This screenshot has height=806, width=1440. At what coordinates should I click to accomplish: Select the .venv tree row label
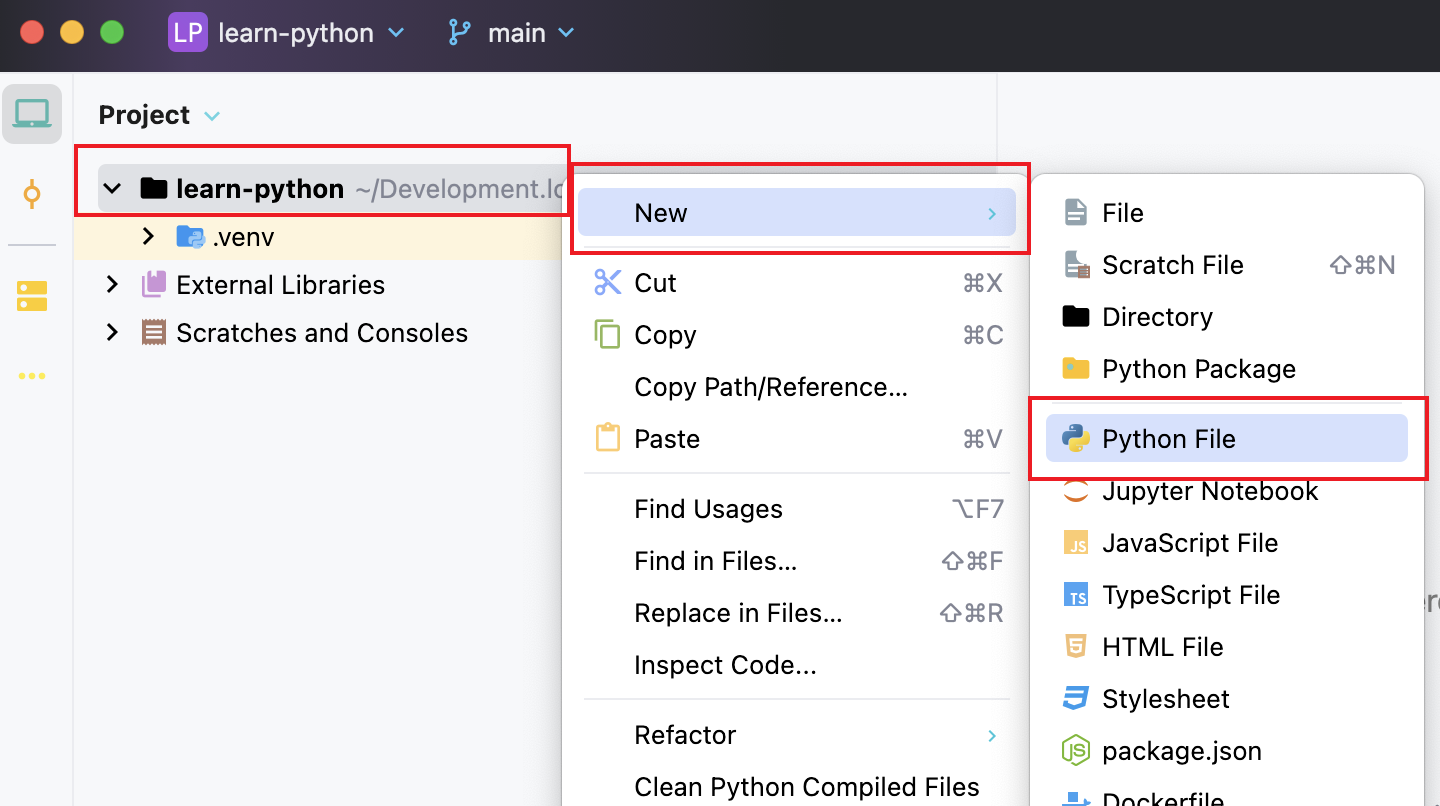point(243,238)
